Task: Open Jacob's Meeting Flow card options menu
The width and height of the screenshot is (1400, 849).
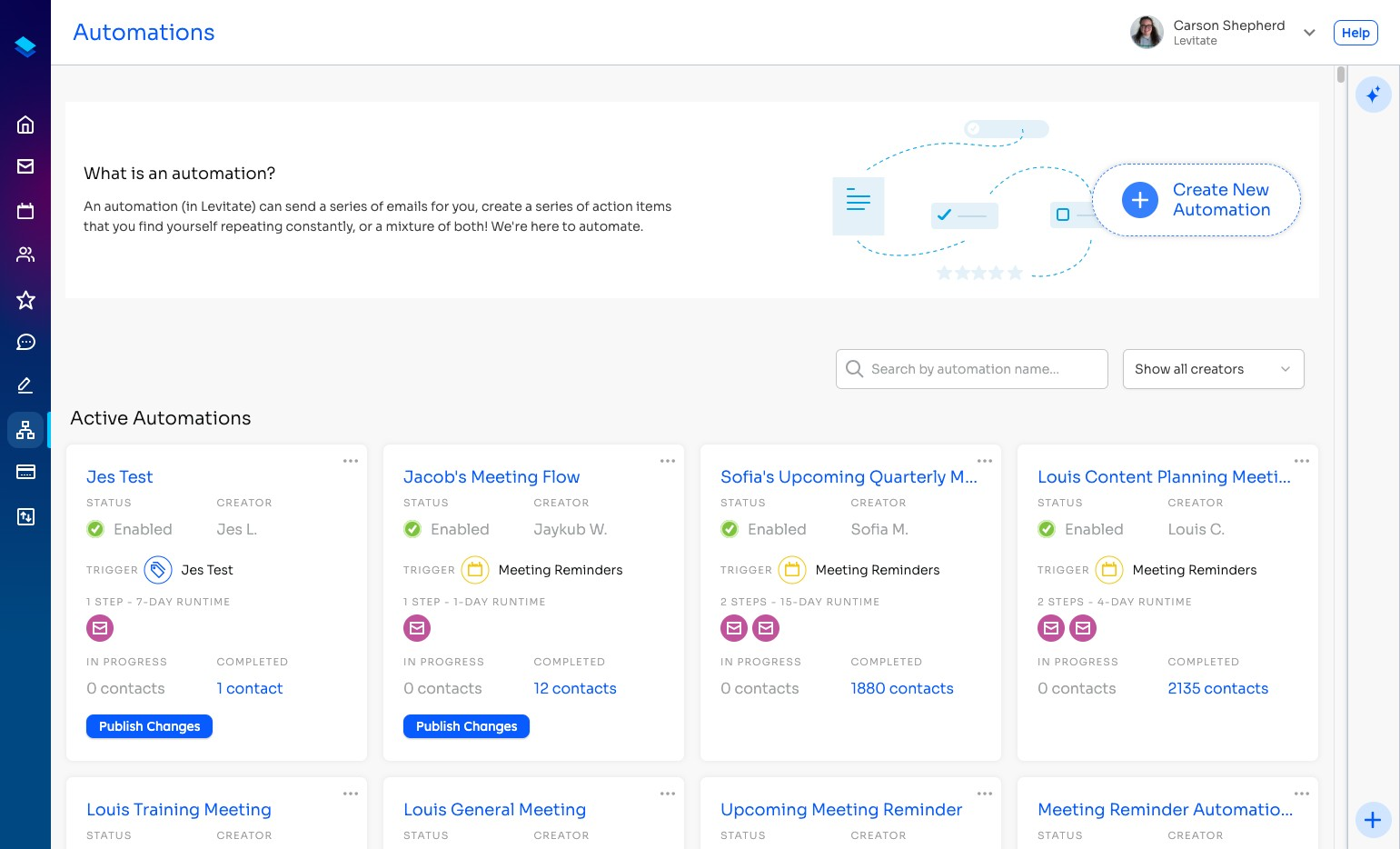Action: [x=667, y=461]
